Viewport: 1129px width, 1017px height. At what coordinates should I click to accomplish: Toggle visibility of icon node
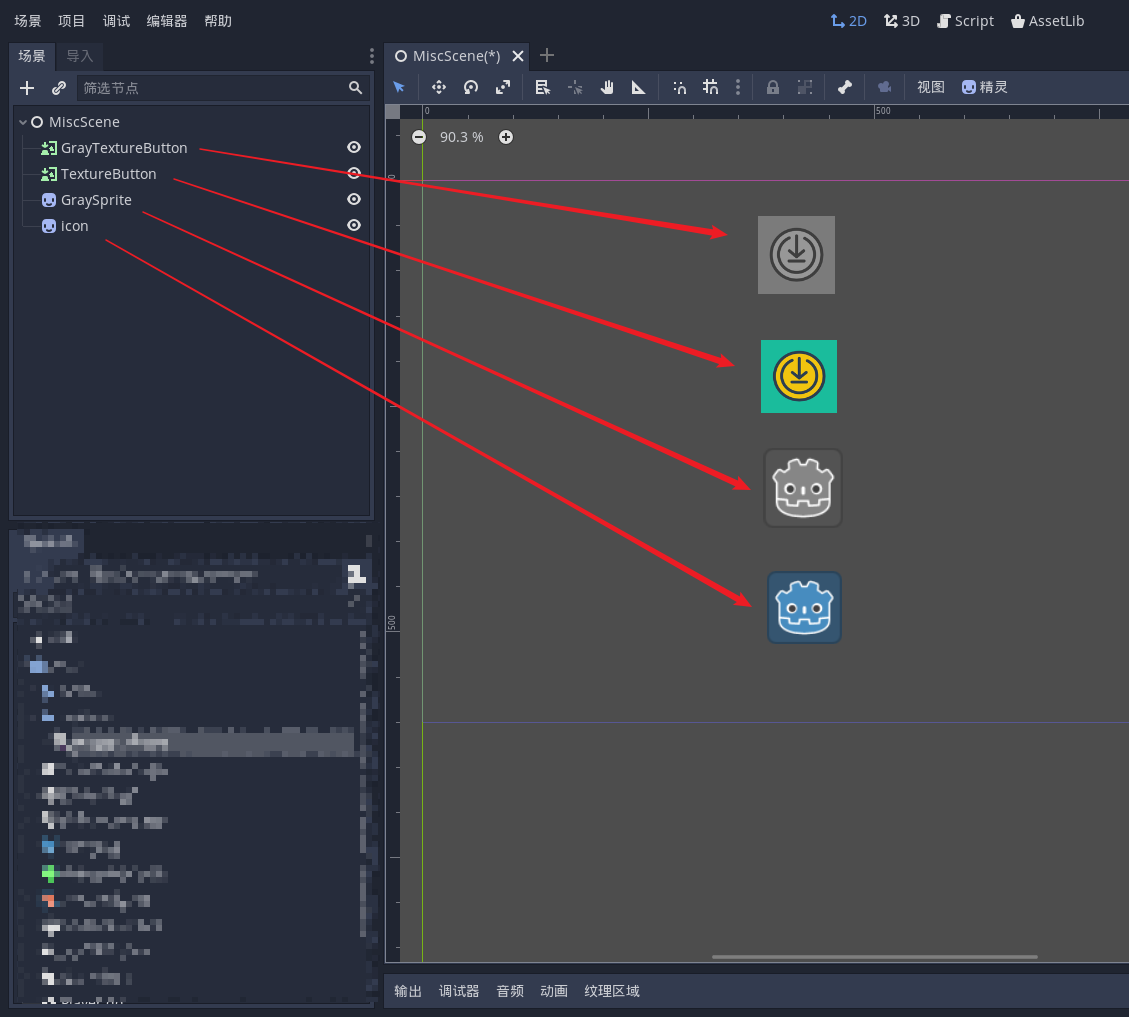[354, 225]
